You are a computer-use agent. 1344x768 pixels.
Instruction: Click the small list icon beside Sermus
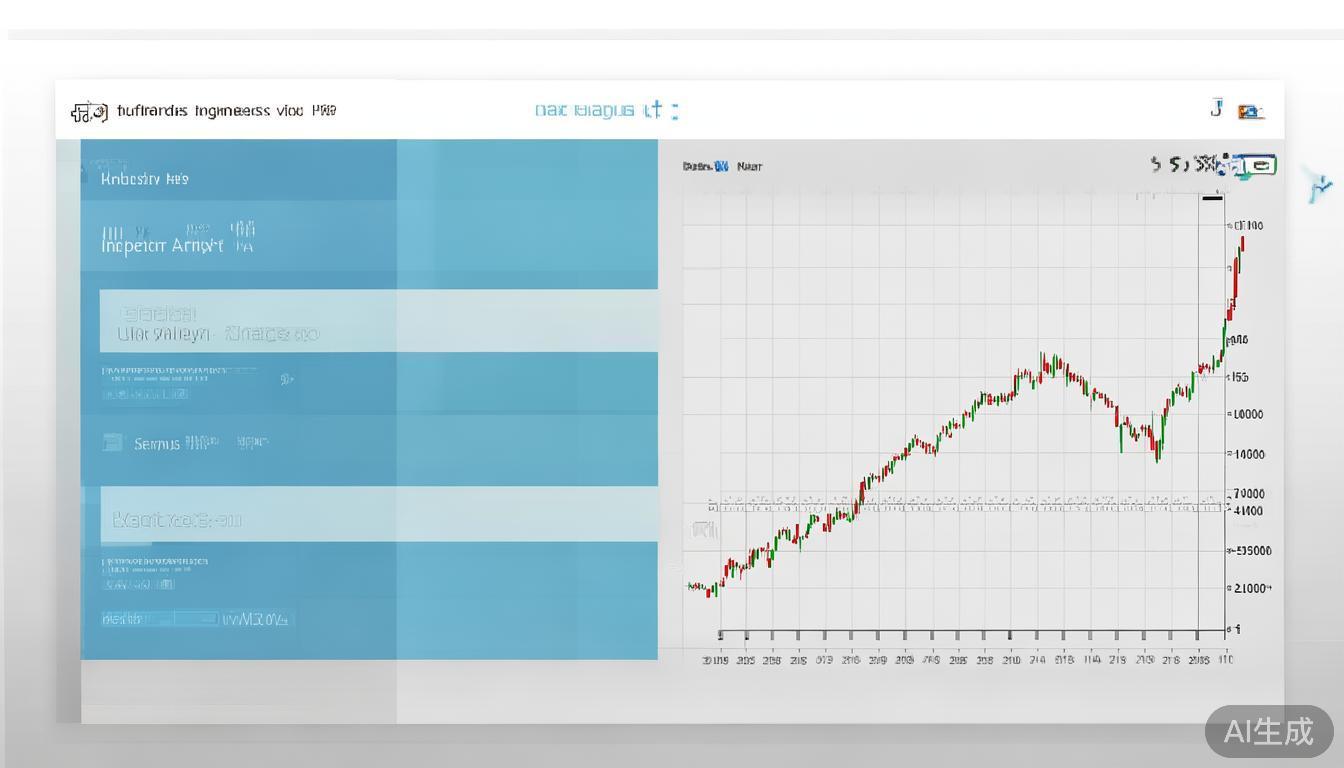point(113,443)
